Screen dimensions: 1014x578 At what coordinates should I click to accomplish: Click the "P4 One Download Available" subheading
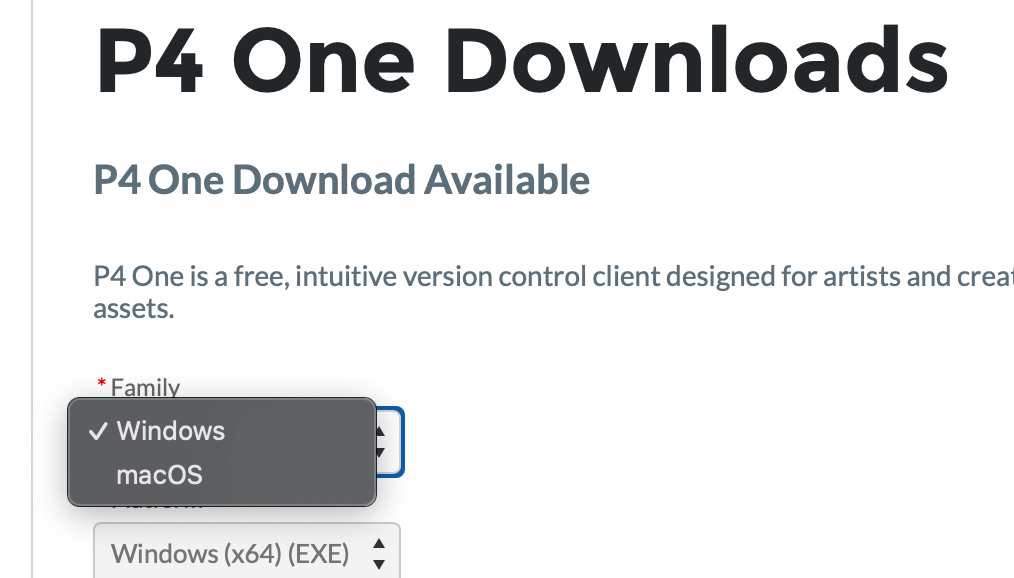coord(341,180)
